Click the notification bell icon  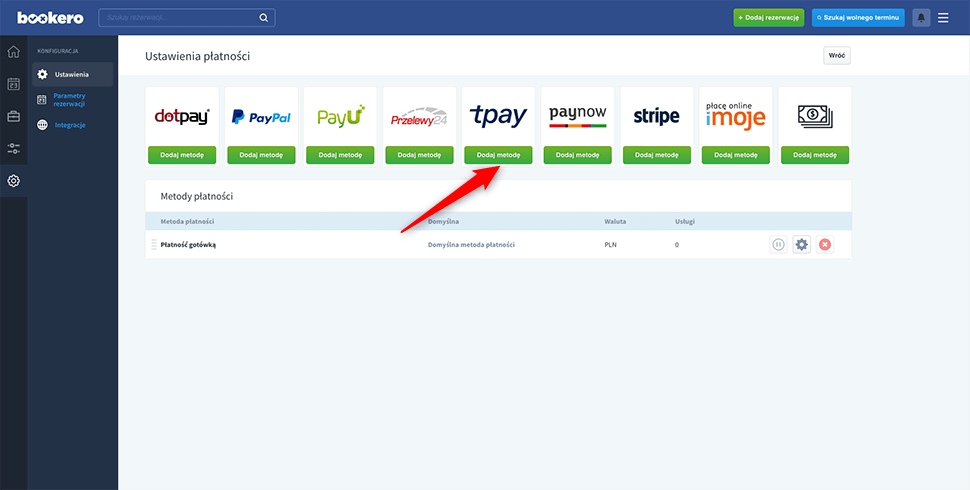[x=921, y=17]
